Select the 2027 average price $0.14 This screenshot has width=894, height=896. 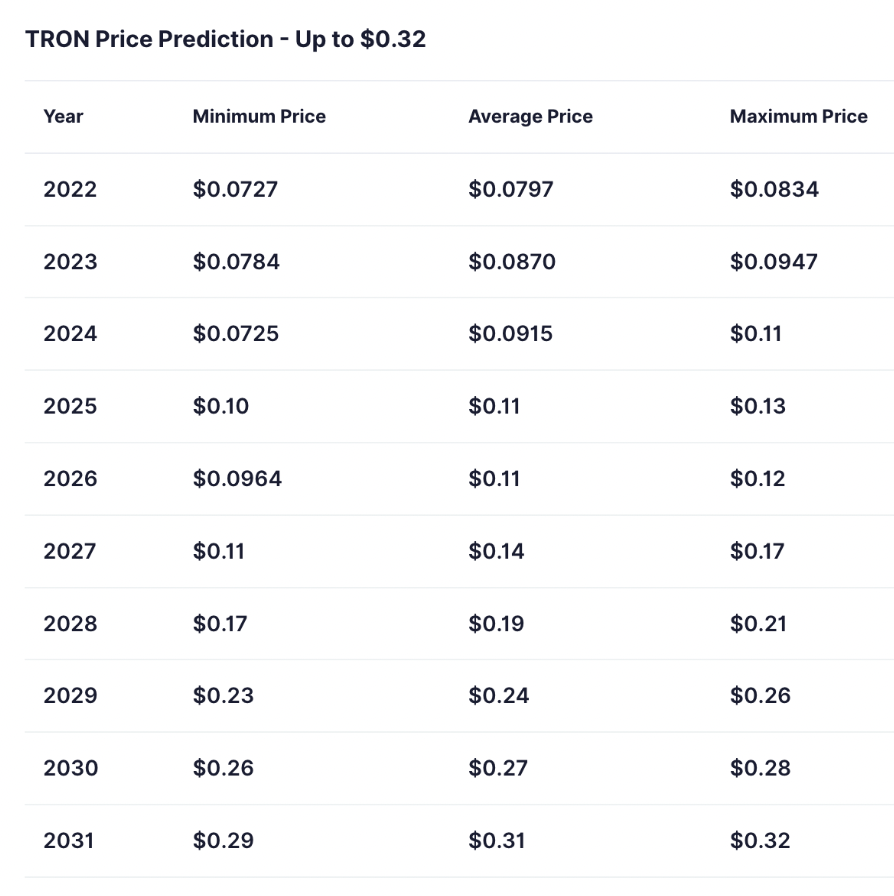tap(496, 551)
